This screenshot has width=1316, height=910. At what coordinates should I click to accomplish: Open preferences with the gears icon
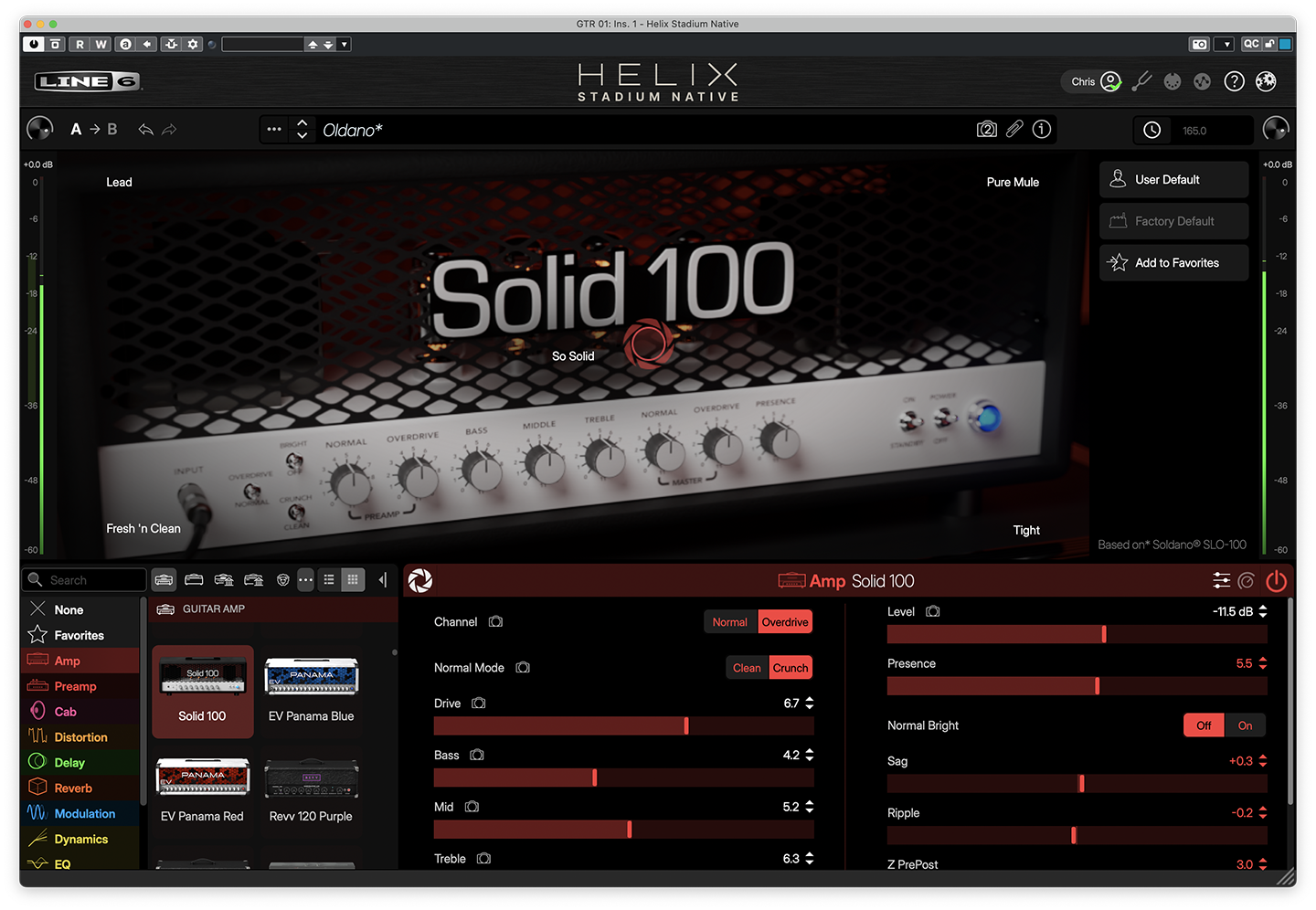(1266, 81)
